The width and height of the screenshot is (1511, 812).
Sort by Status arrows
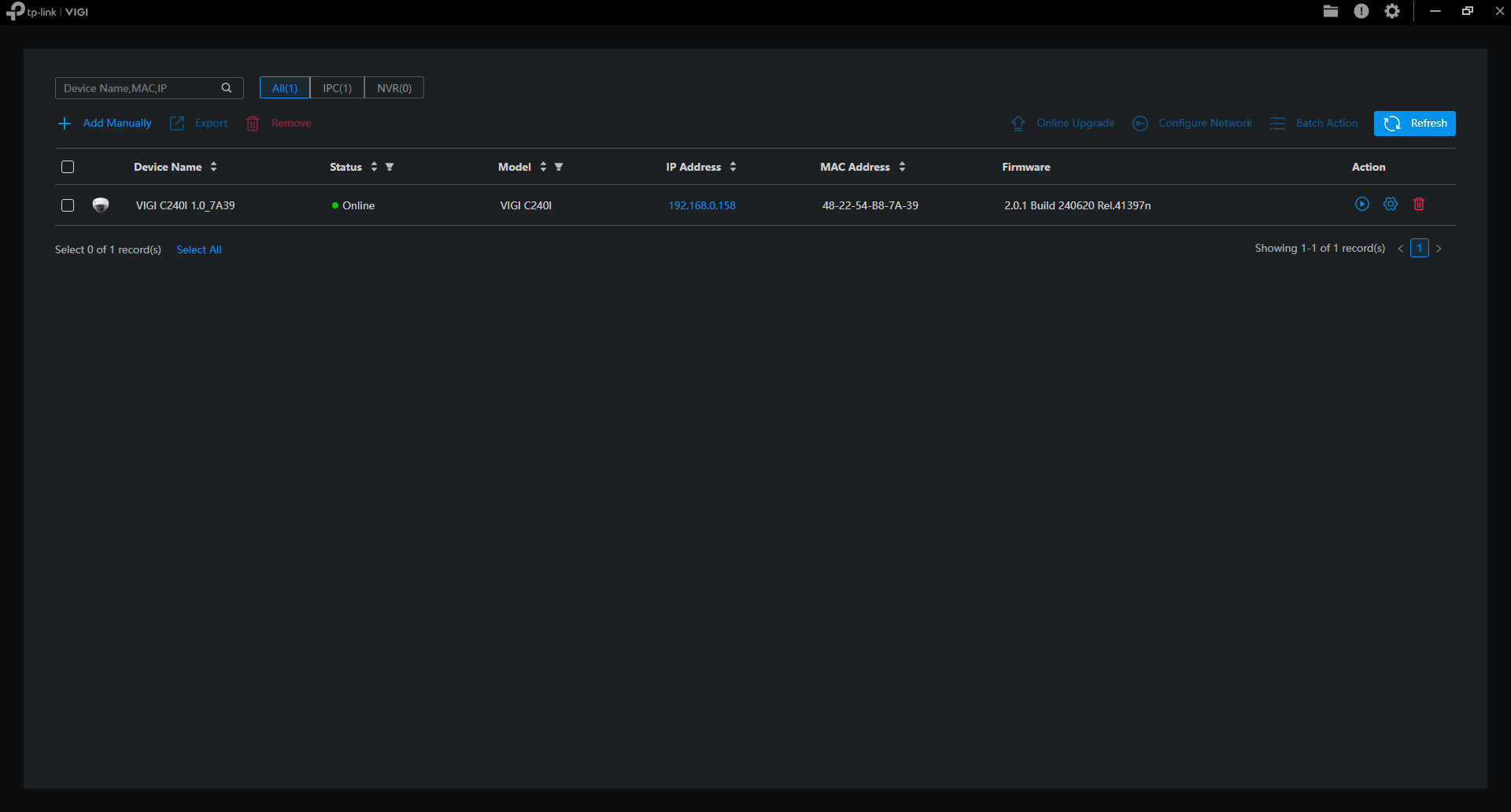coord(374,167)
